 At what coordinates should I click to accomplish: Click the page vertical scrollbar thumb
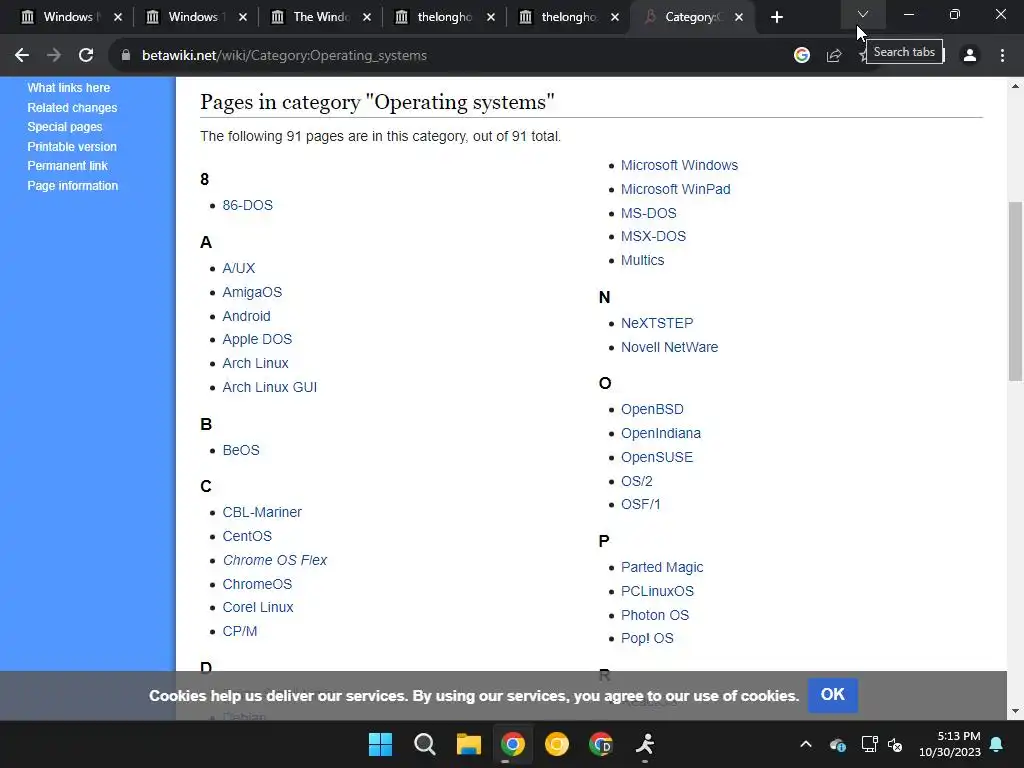coord(1015,291)
